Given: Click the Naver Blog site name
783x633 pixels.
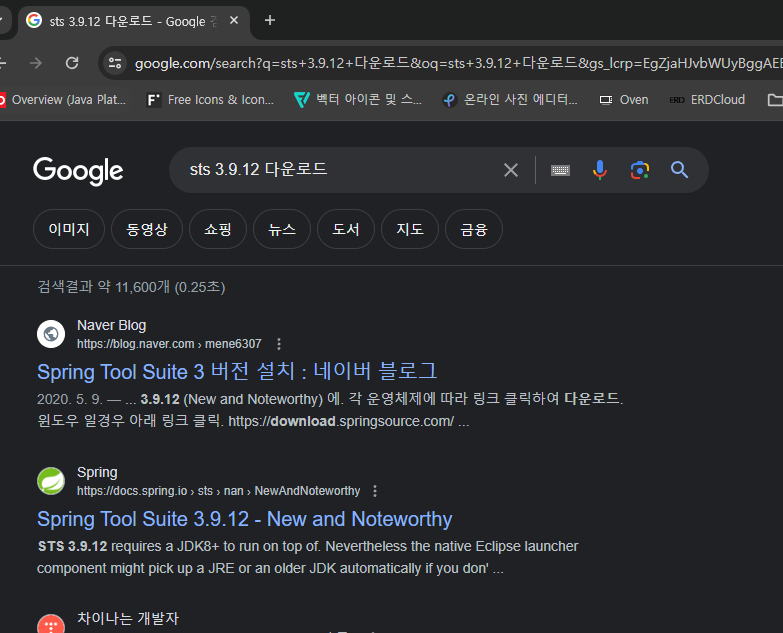Looking at the screenshot, I should [x=111, y=325].
